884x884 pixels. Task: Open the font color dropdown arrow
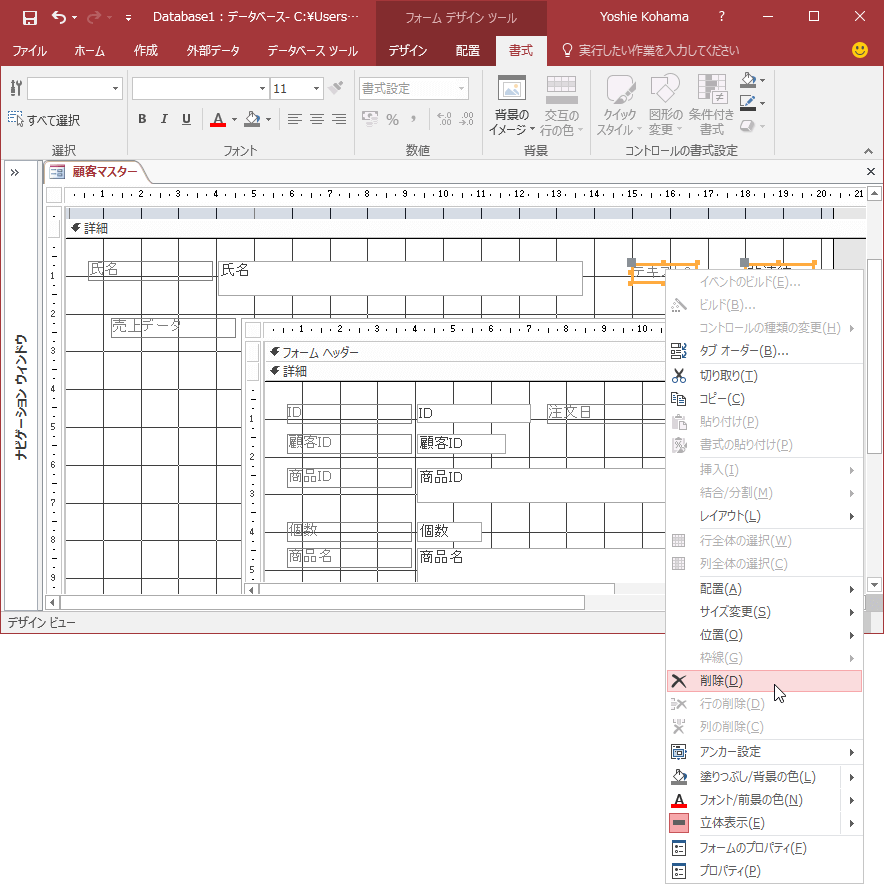pyautogui.click(x=235, y=120)
